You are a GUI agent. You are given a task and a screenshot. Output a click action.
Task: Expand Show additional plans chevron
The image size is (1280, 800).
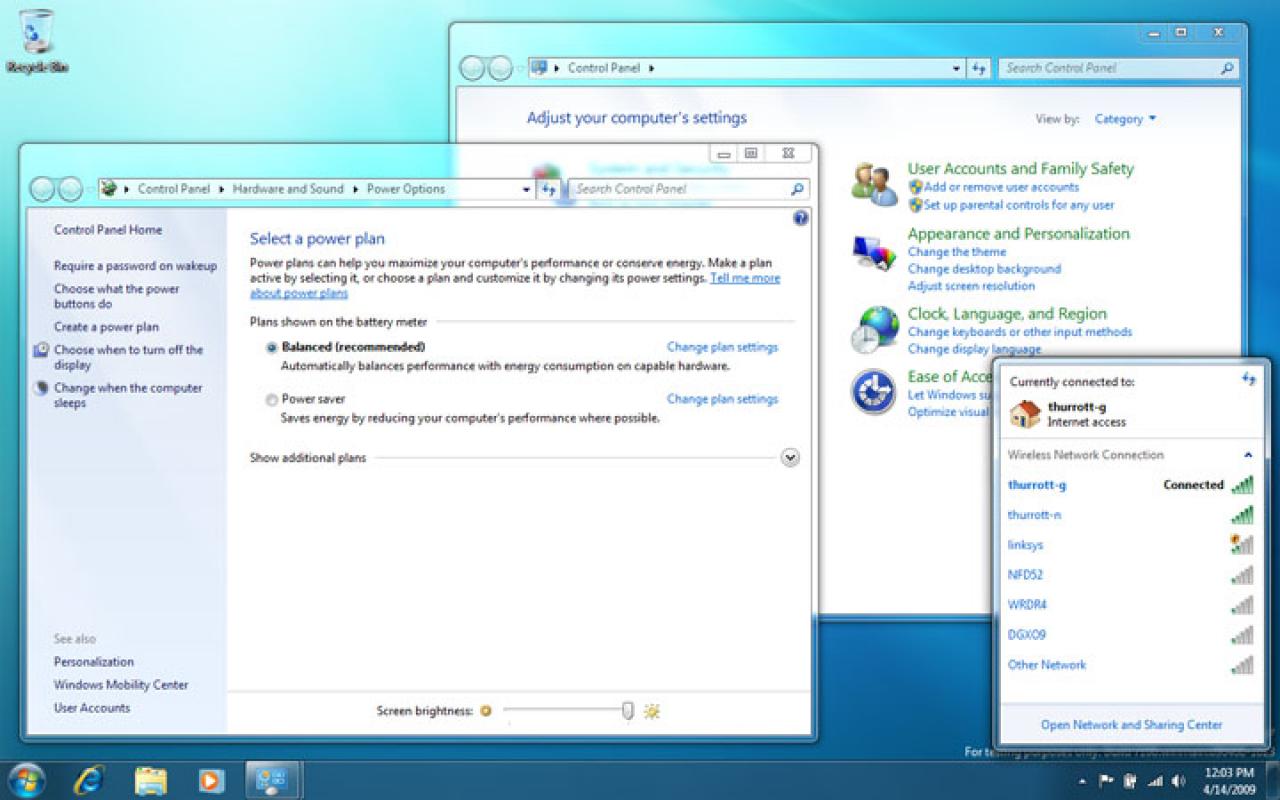[790, 458]
